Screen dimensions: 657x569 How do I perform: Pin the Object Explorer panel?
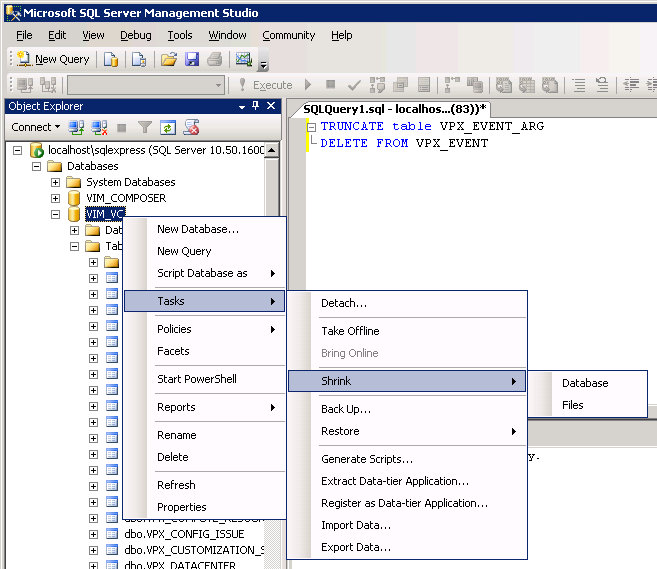[x=255, y=106]
